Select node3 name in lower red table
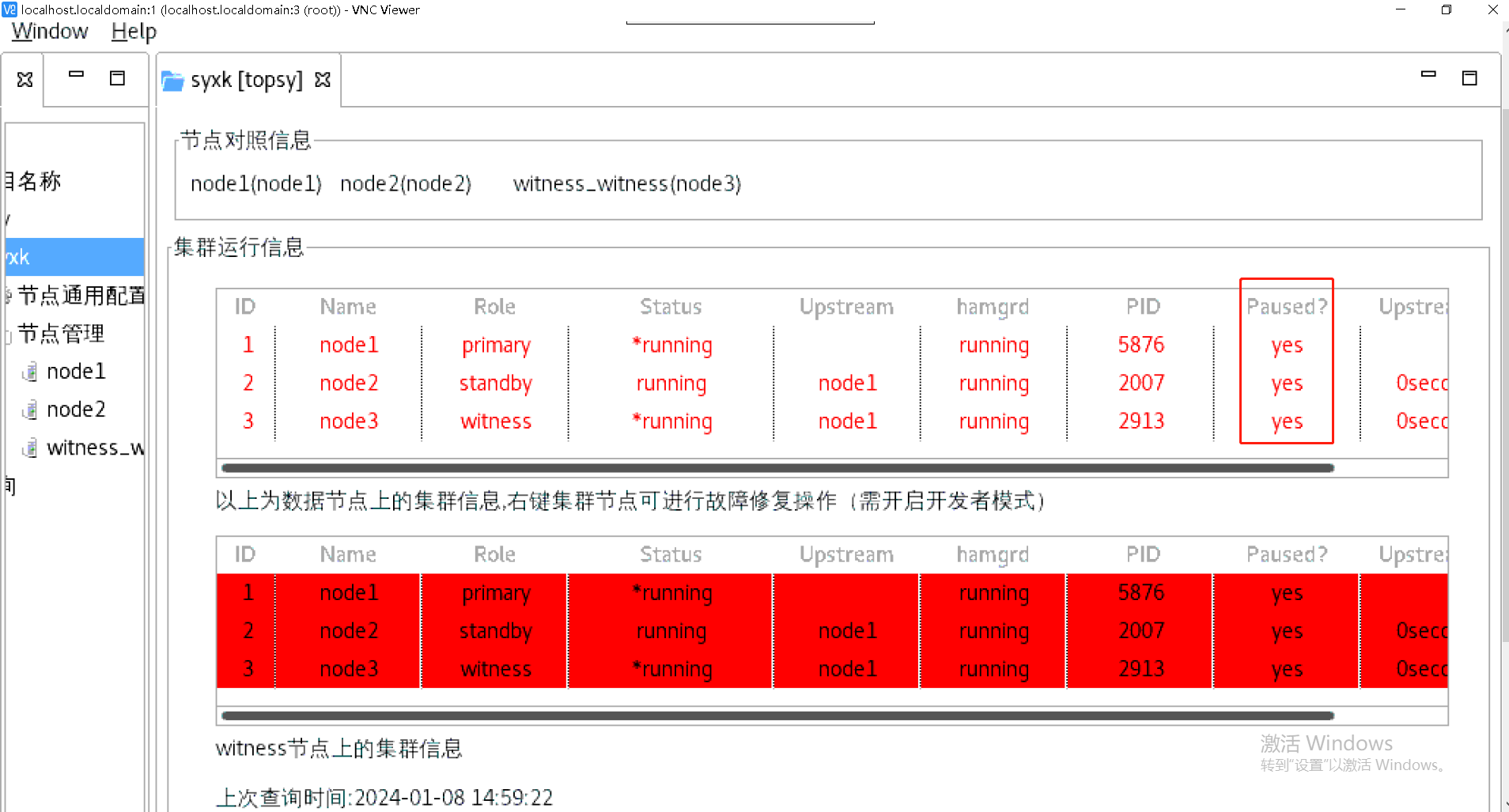Viewport: 1509px width, 812px height. 349,669
